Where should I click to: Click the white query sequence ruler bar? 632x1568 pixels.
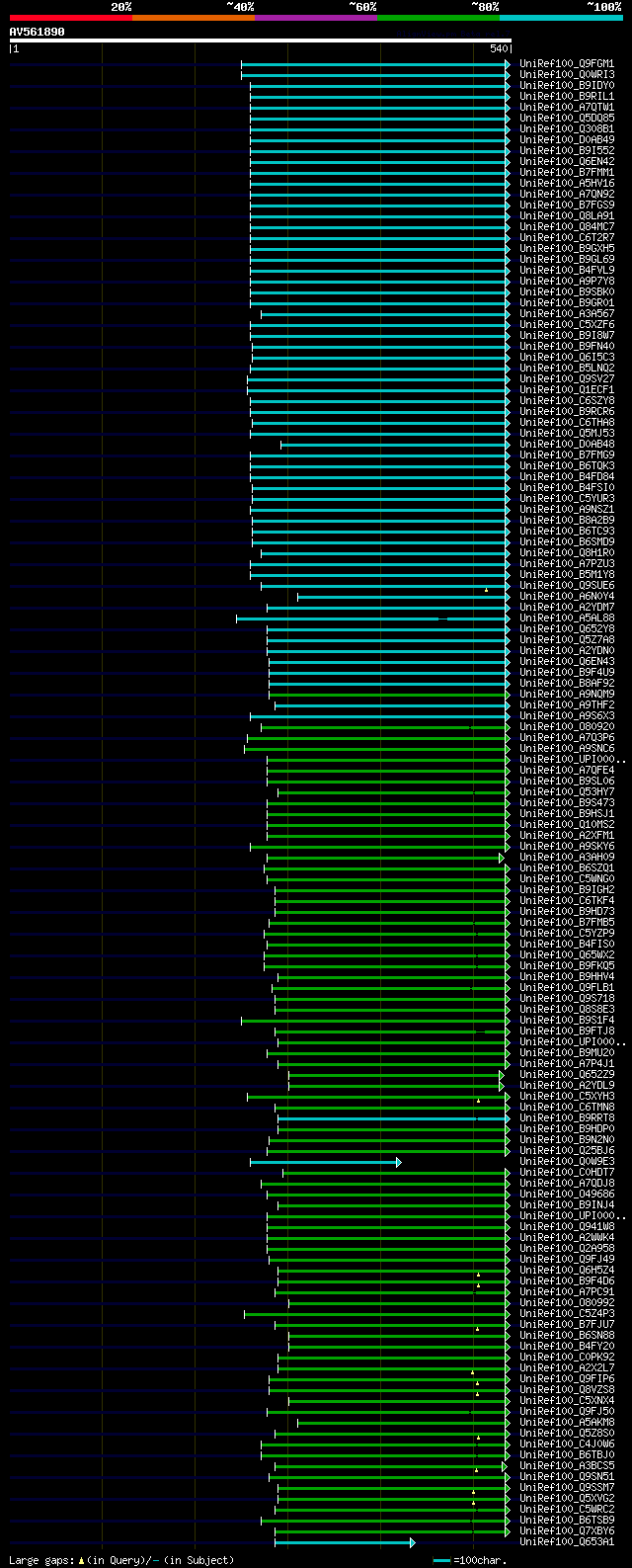point(261,41)
